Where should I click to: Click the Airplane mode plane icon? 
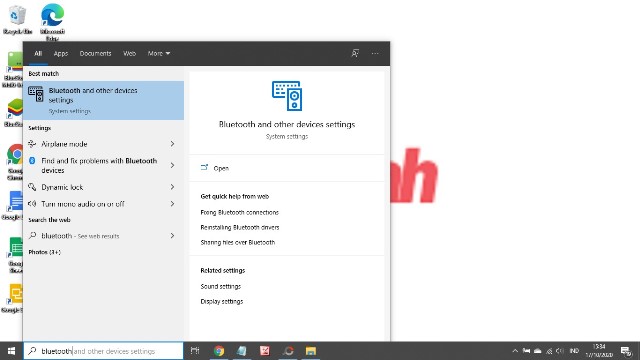(32, 144)
